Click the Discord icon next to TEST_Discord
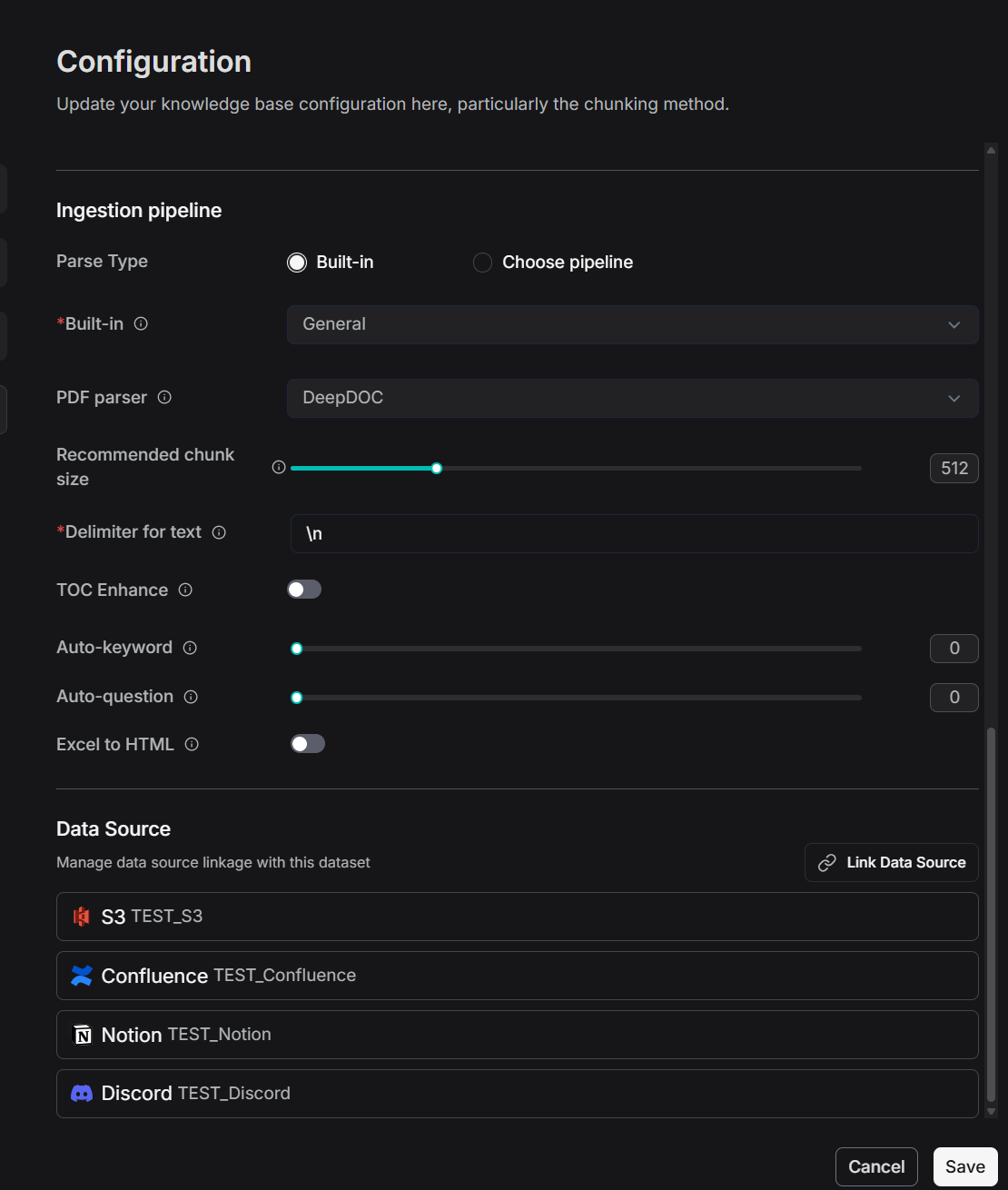 coord(81,1093)
